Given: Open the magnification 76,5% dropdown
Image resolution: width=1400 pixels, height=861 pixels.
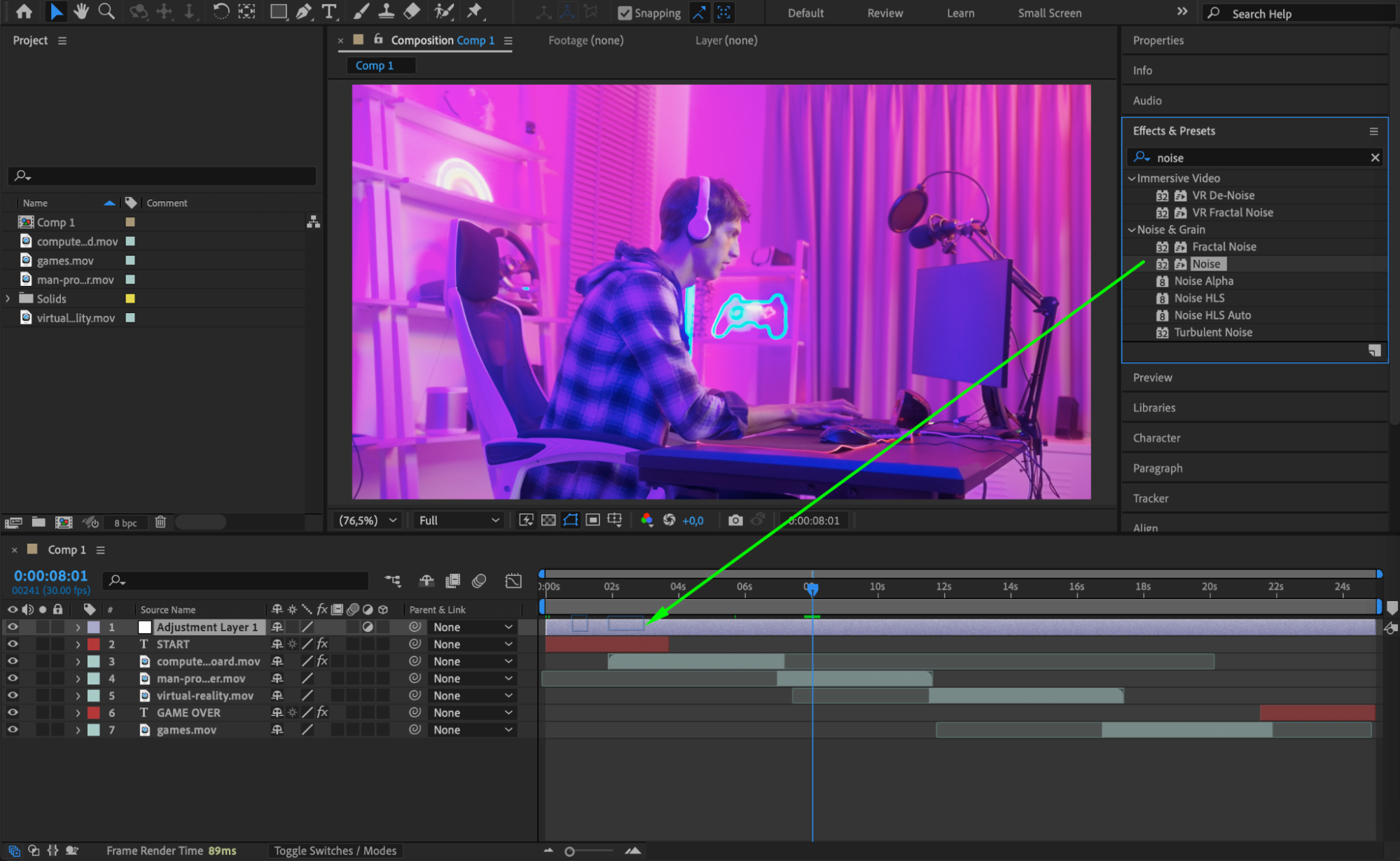Looking at the screenshot, I should [x=368, y=520].
